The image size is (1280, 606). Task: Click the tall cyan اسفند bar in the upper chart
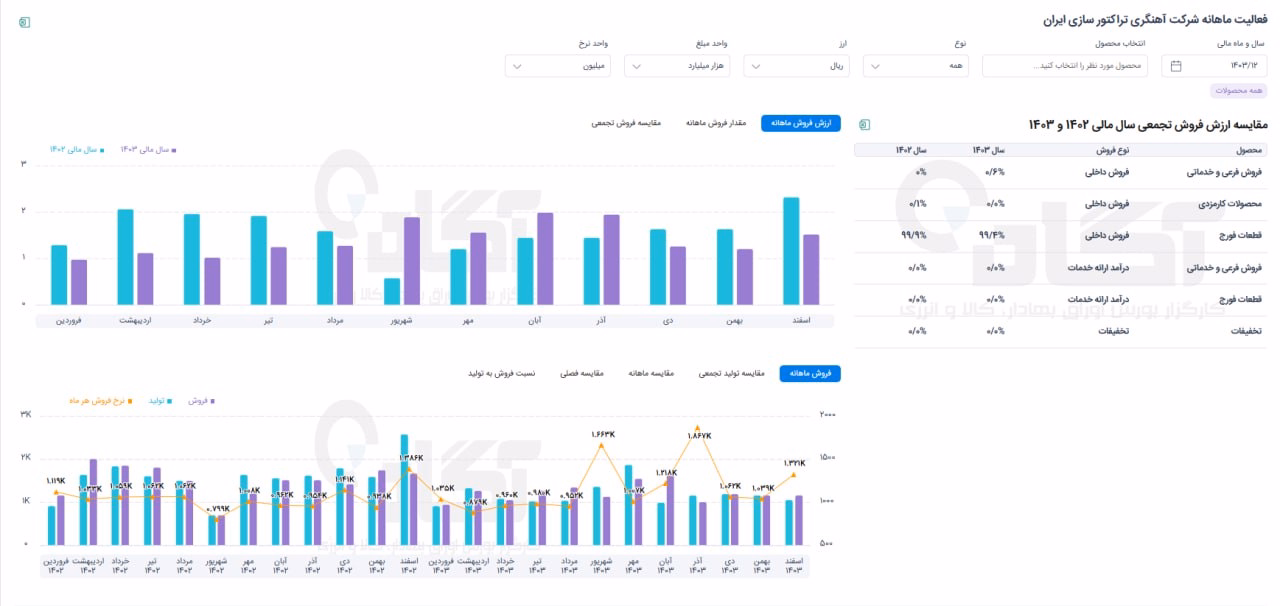coord(791,251)
